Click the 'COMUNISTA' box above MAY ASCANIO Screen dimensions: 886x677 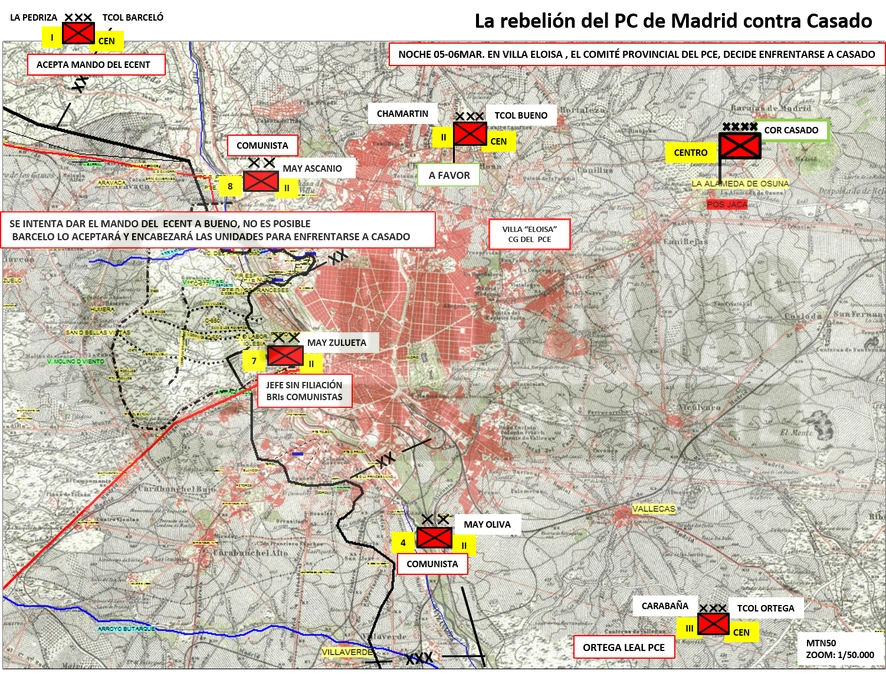pos(262,145)
